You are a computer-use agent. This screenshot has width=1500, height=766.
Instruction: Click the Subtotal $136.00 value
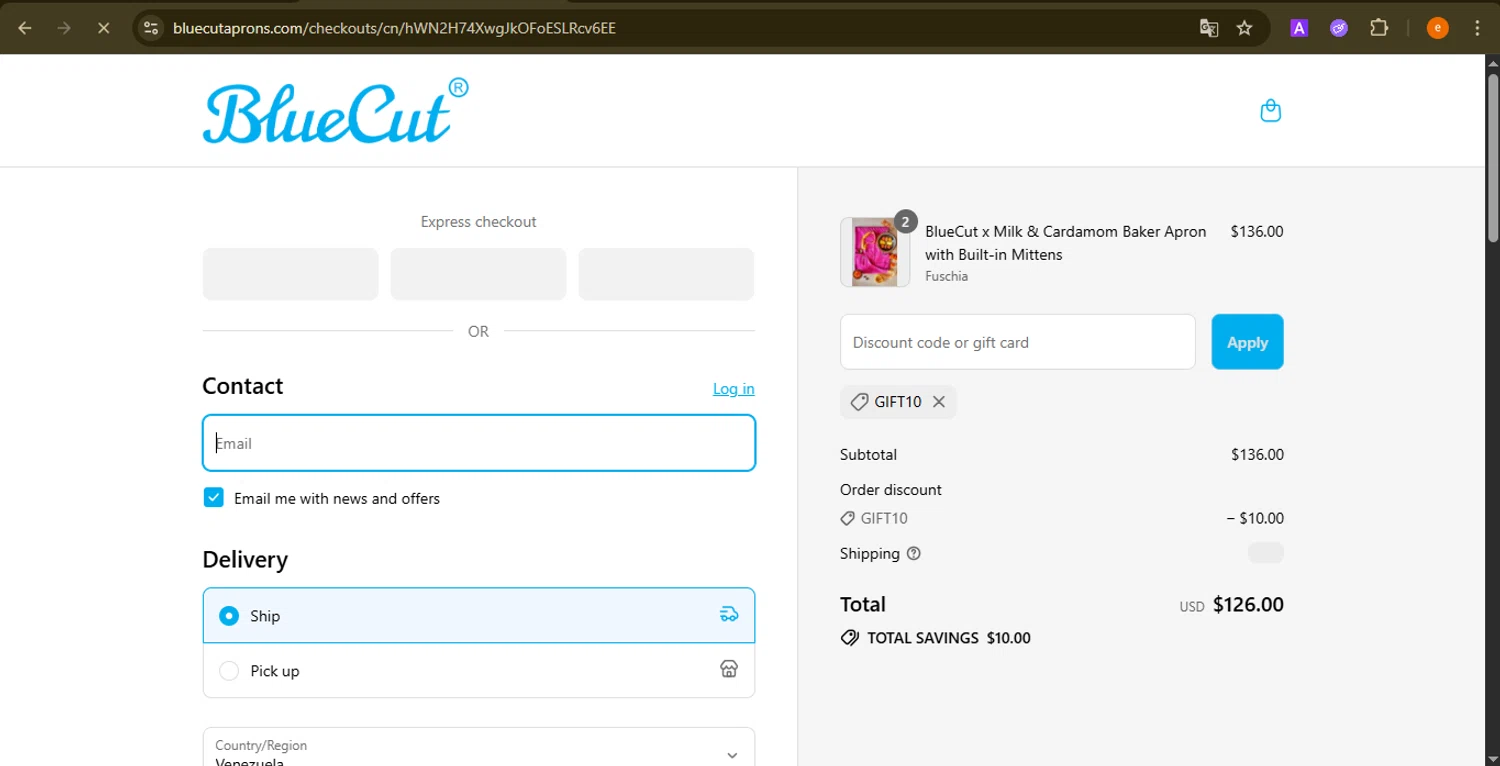1257,454
